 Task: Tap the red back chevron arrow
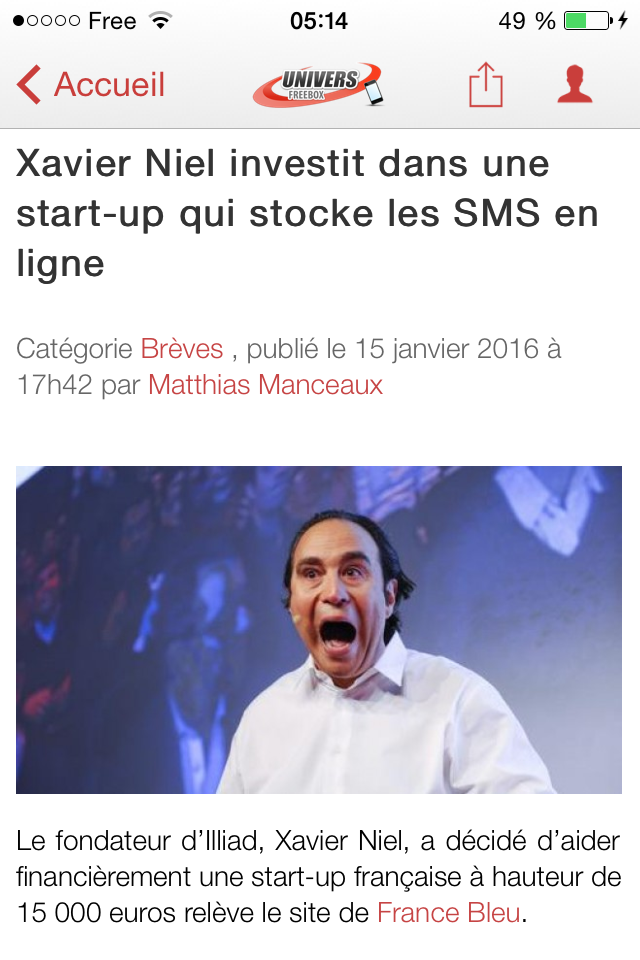pyautogui.click(x=29, y=84)
